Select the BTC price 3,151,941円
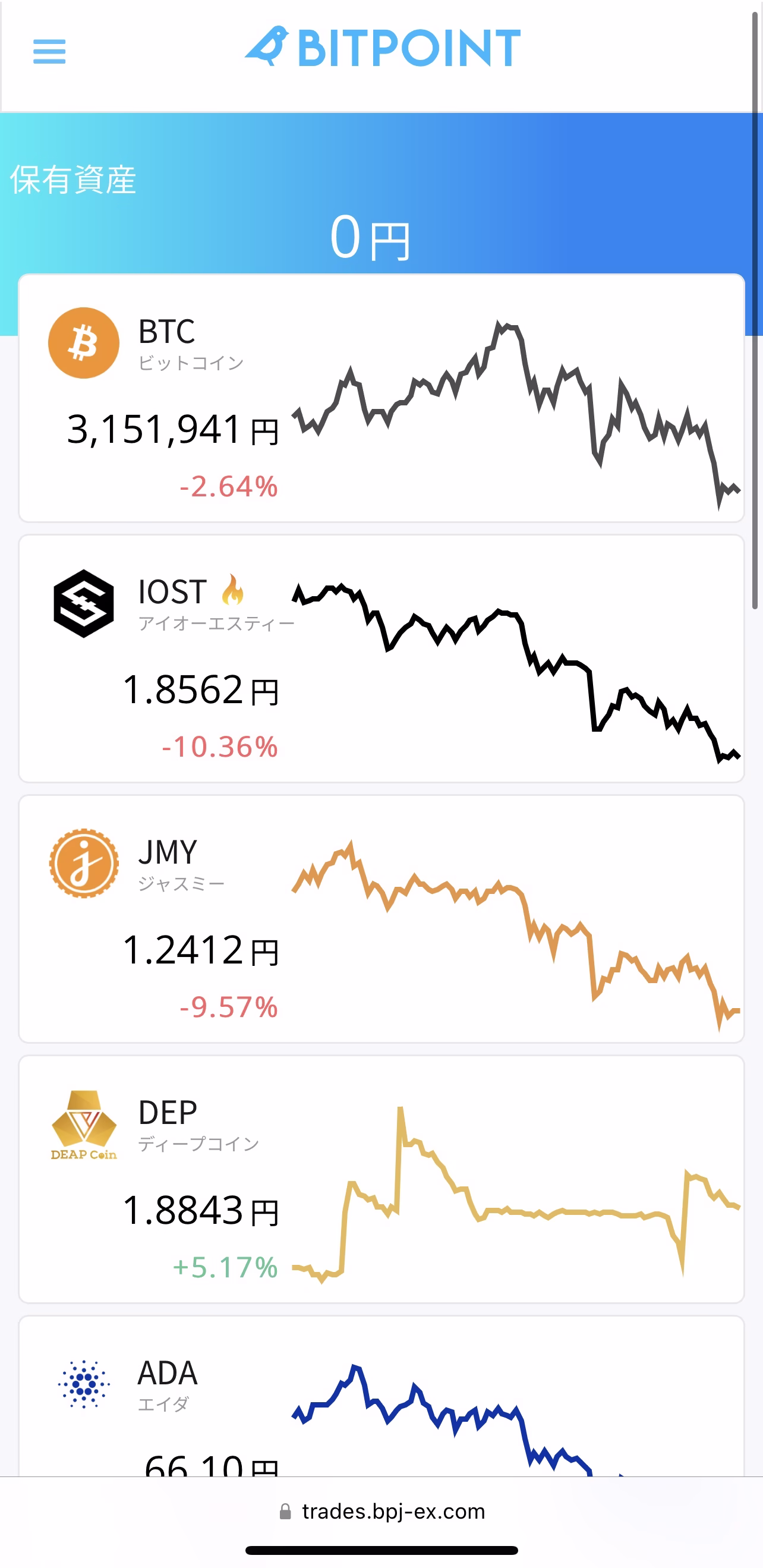 [x=173, y=430]
